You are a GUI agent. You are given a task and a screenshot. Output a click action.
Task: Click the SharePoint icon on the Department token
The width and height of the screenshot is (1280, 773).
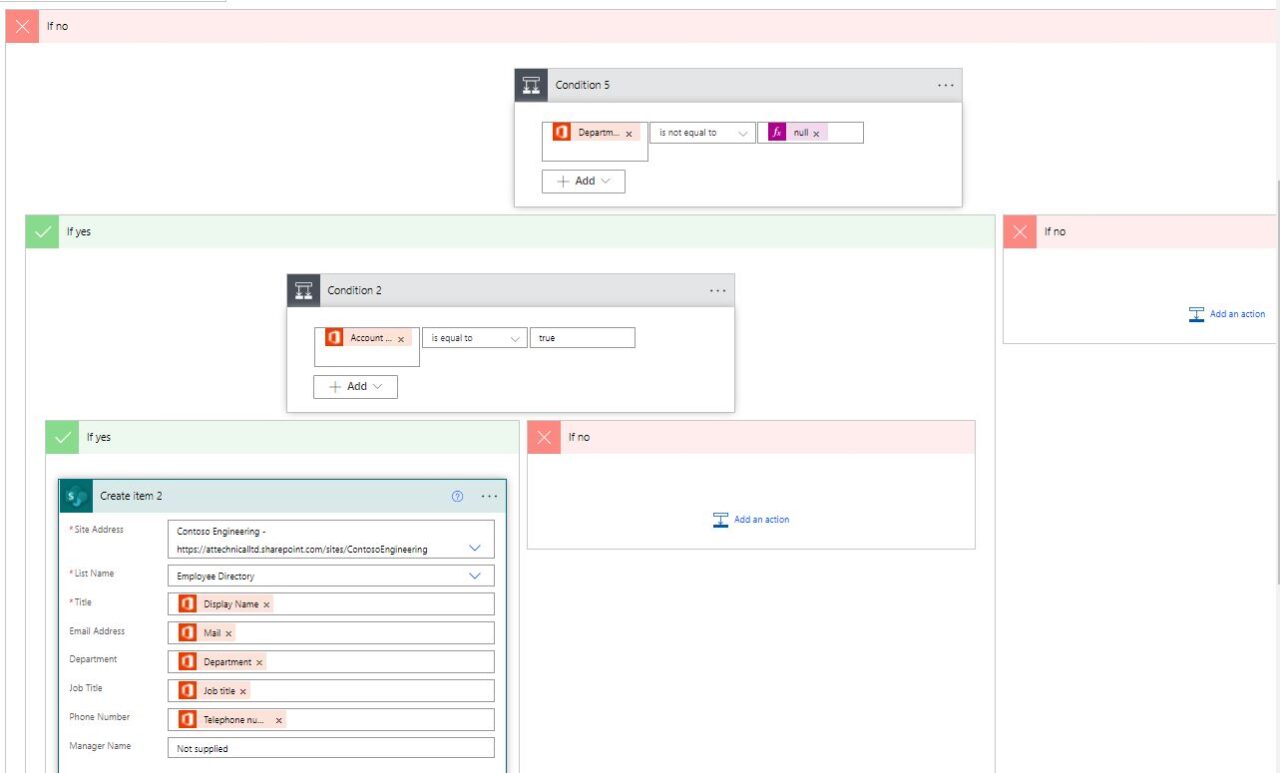(560, 131)
